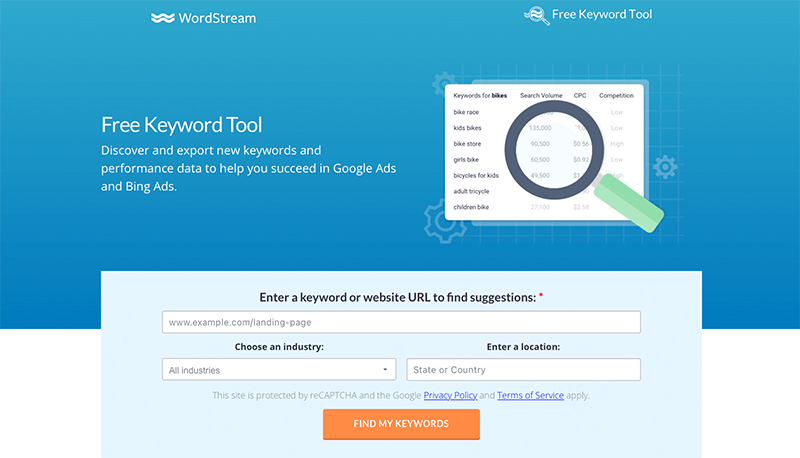Click the Free Keyword Tool header text
This screenshot has width=800, height=458.
tap(602, 14)
